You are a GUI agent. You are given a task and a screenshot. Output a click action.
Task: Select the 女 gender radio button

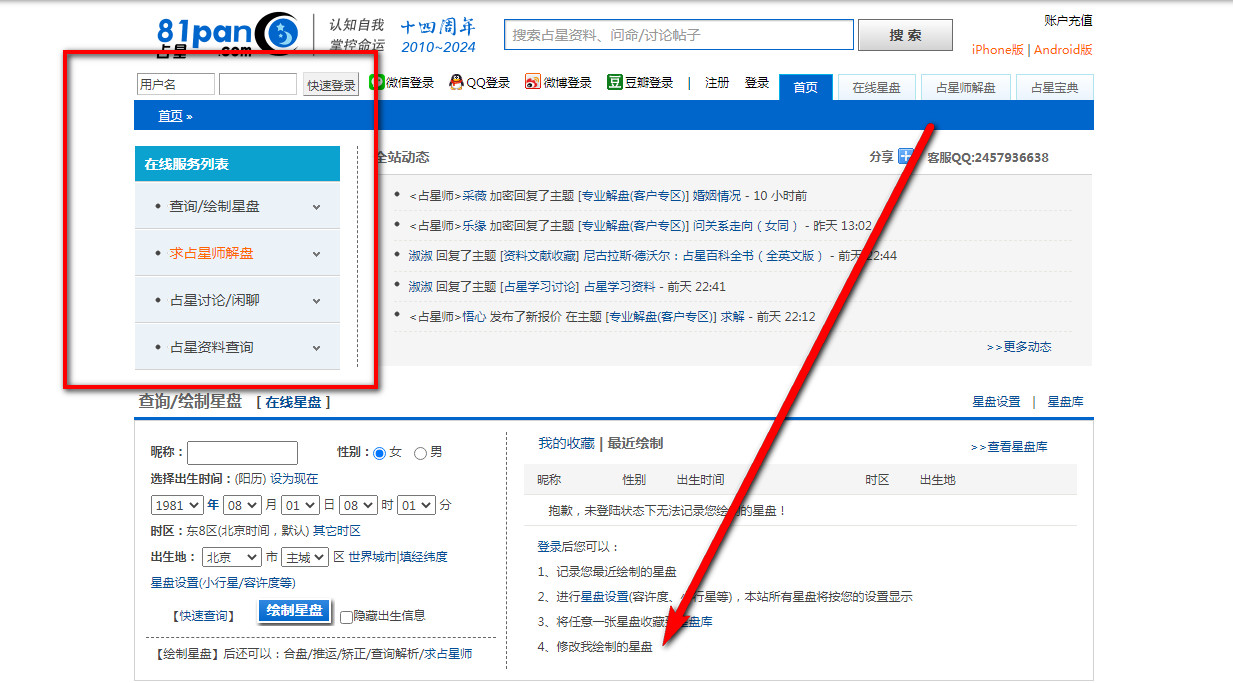[x=379, y=453]
